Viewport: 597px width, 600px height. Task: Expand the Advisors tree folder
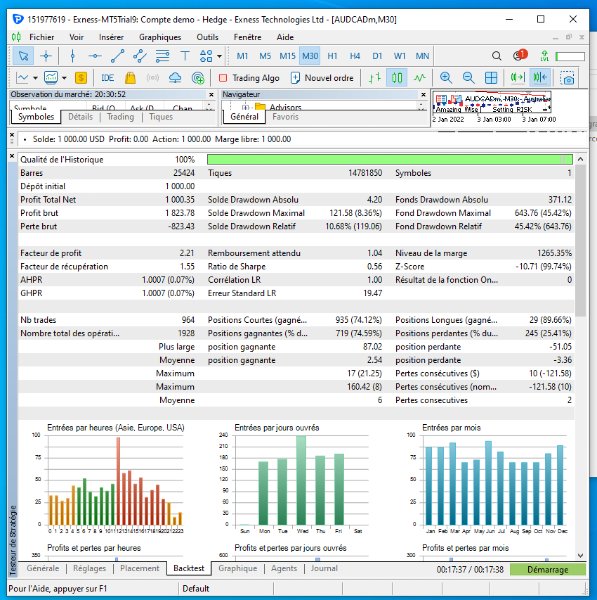[x=245, y=107]
